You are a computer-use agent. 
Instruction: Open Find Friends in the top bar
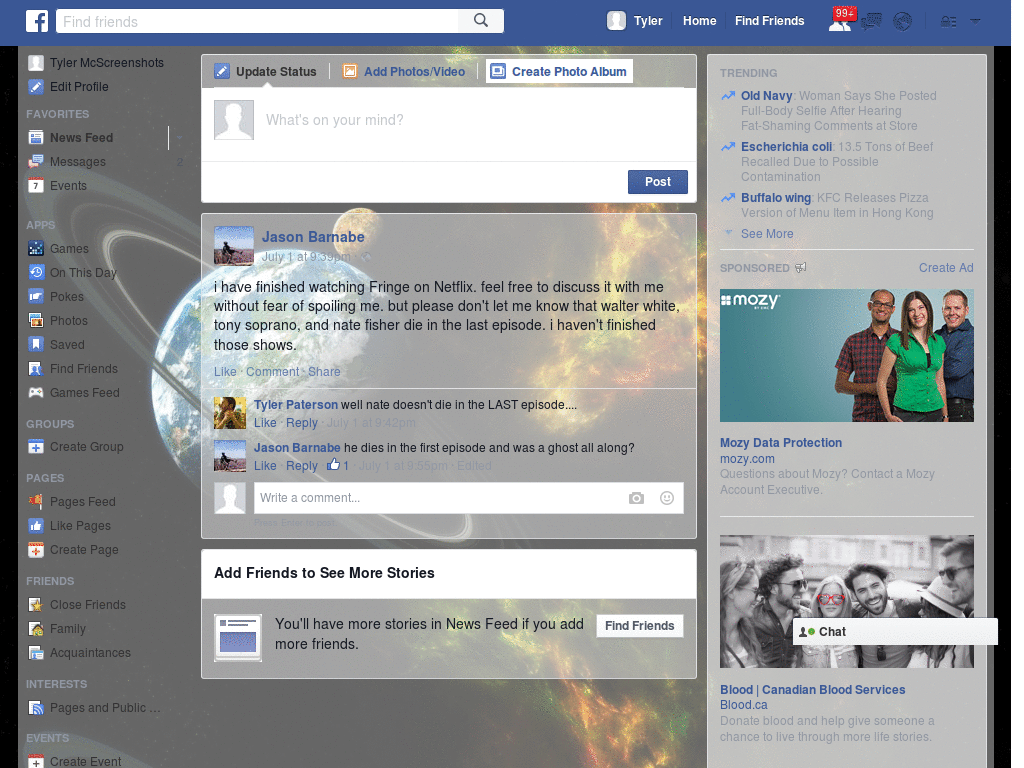tap(769, 21)
